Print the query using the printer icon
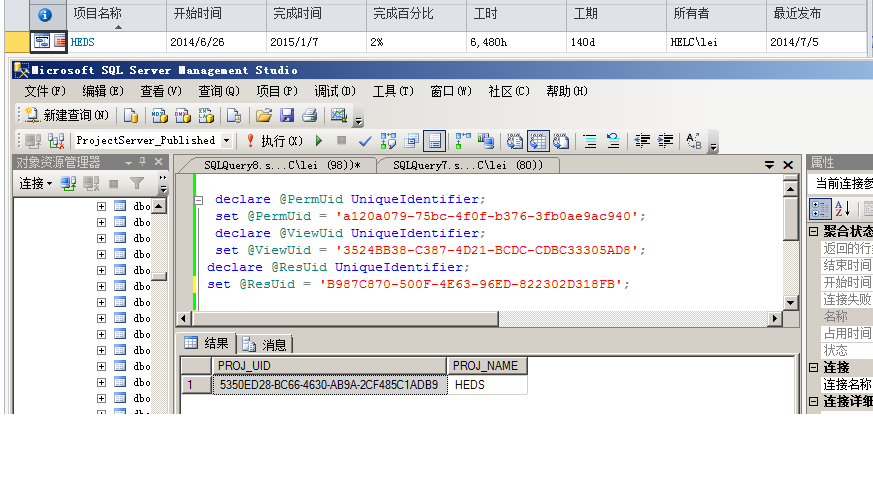The height and width of the screenshot is (503, 873). click(310, 115)
